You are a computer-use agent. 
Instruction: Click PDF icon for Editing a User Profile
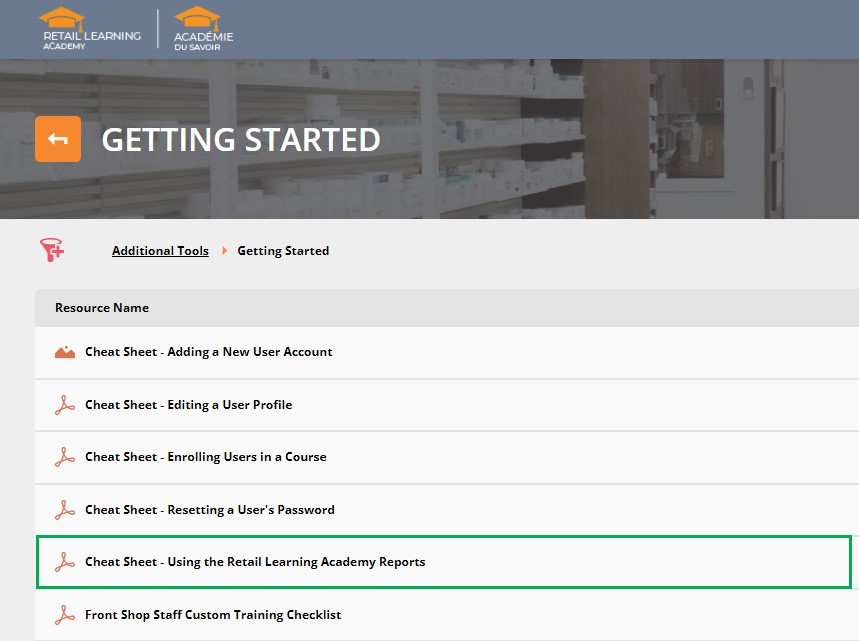[x=65, y=405]
